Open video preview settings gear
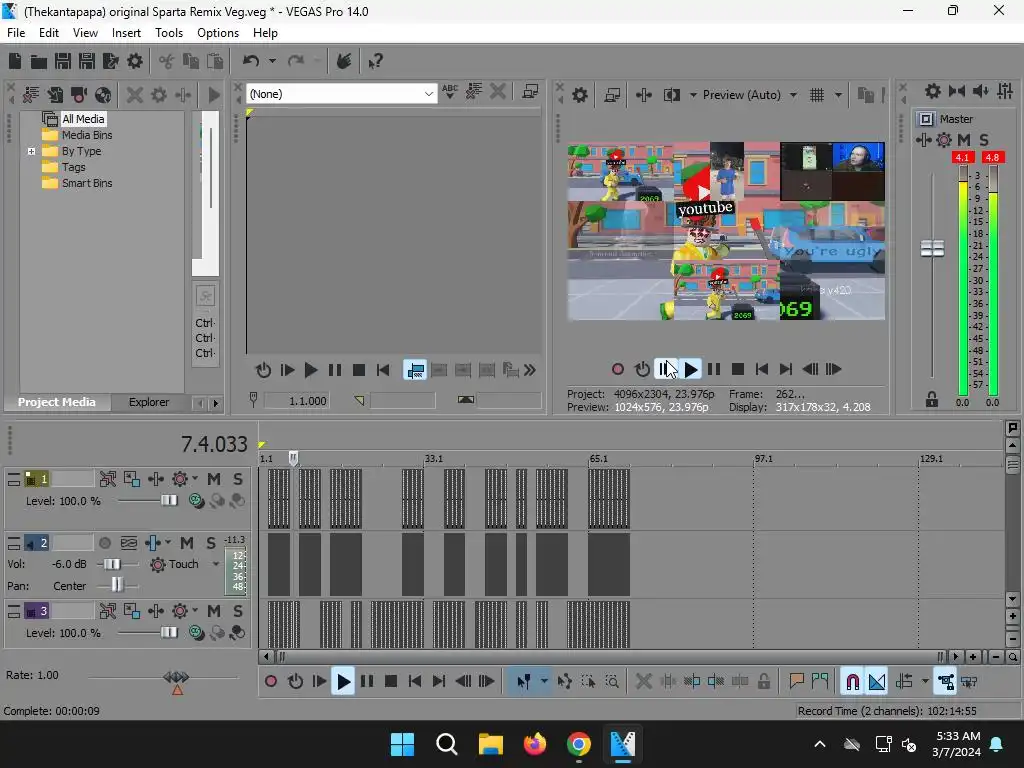Screen dimensions: 1024x768 tap(579, 95)
